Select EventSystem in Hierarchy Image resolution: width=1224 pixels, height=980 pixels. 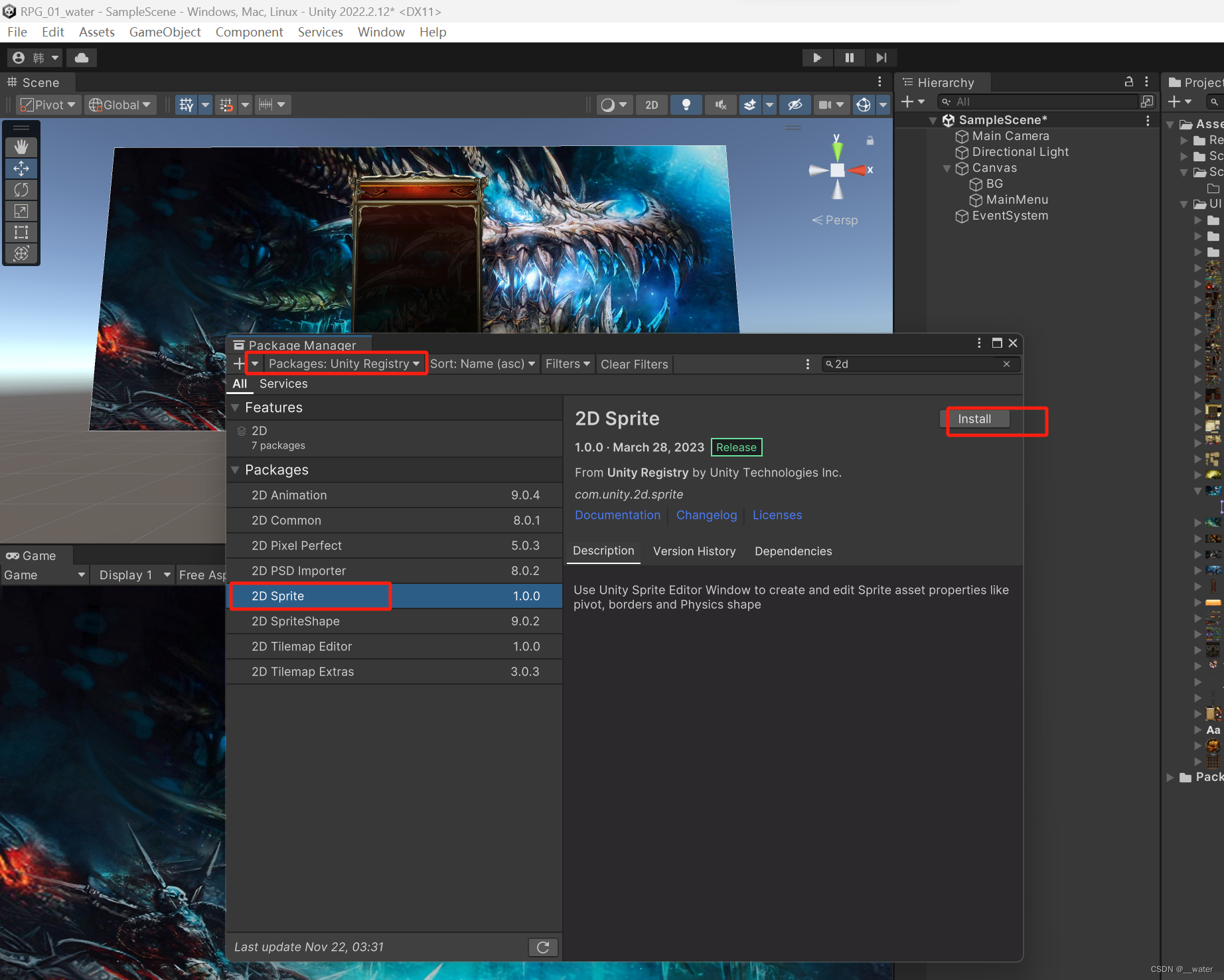(1010, 216)
